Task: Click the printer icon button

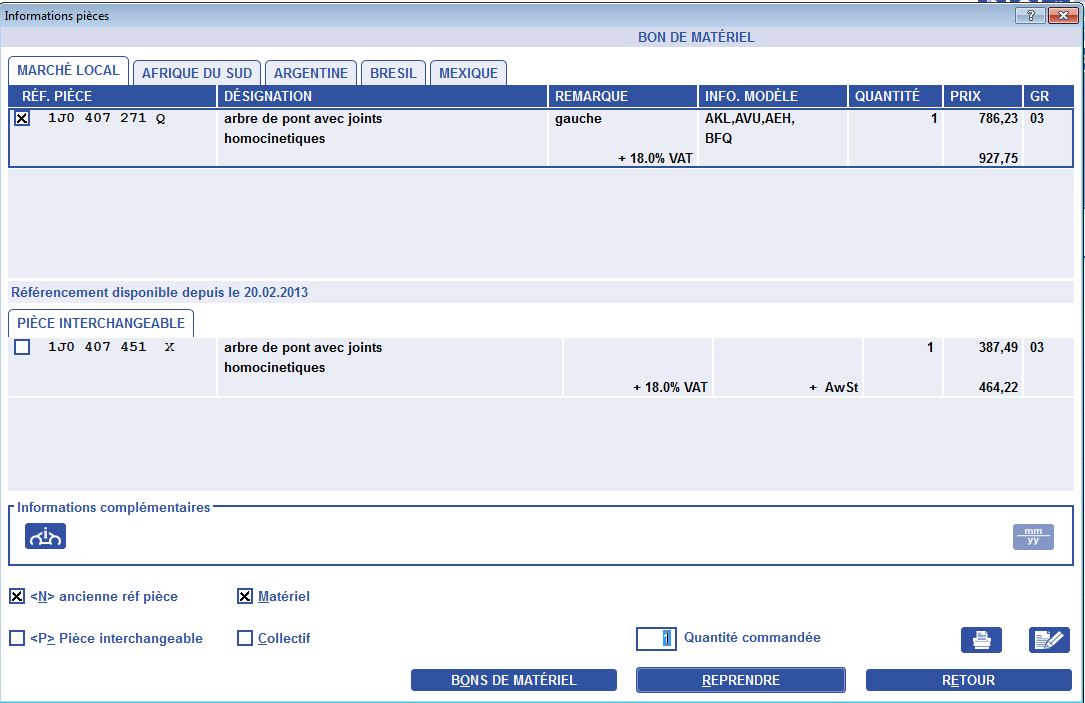Action: coord(981,640)
